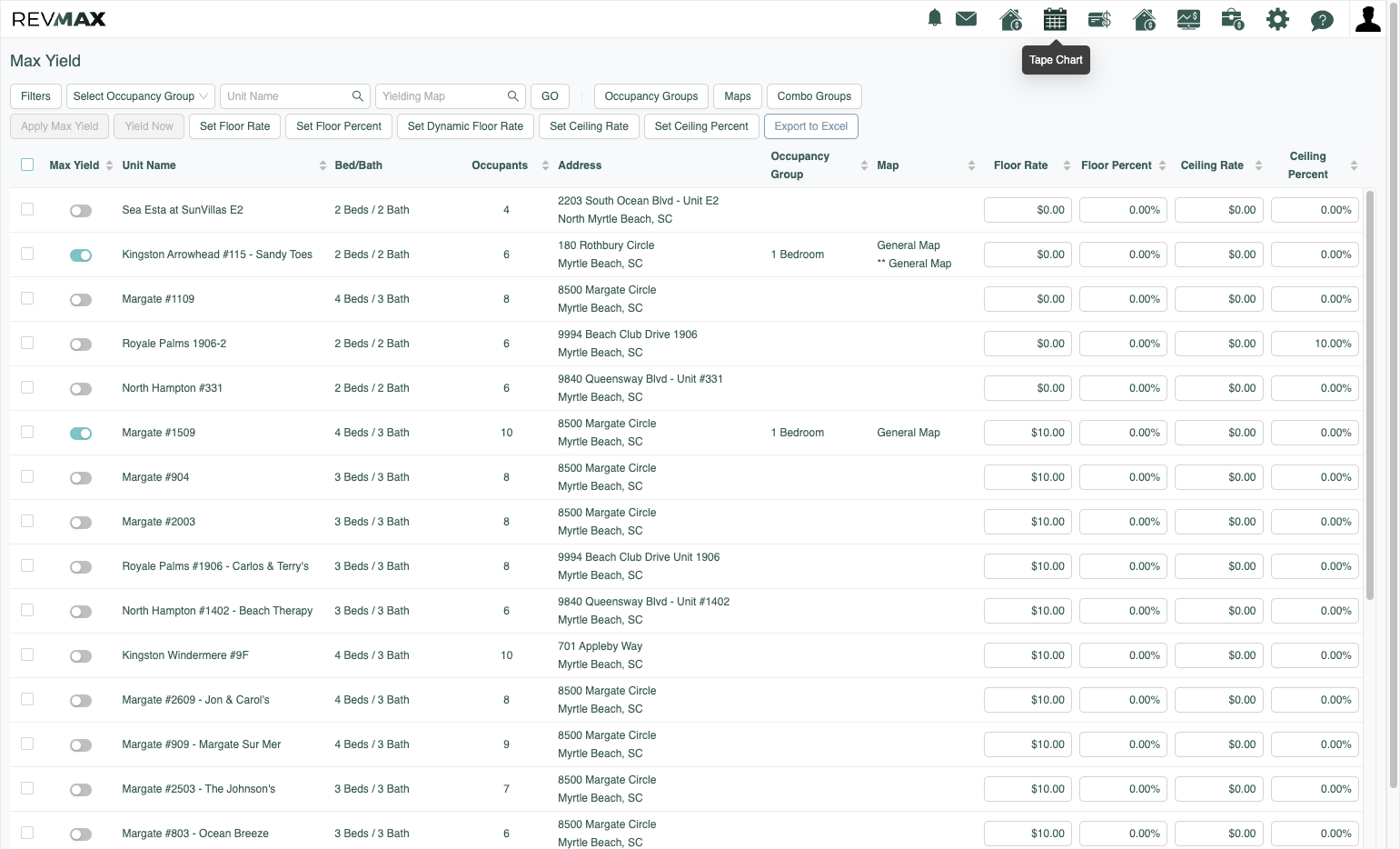Check the Margate #1109 row checkbox
Image resolution: width=1400 pixels, height=849 pixels.
pyautogui.click(x=27, y=298)
